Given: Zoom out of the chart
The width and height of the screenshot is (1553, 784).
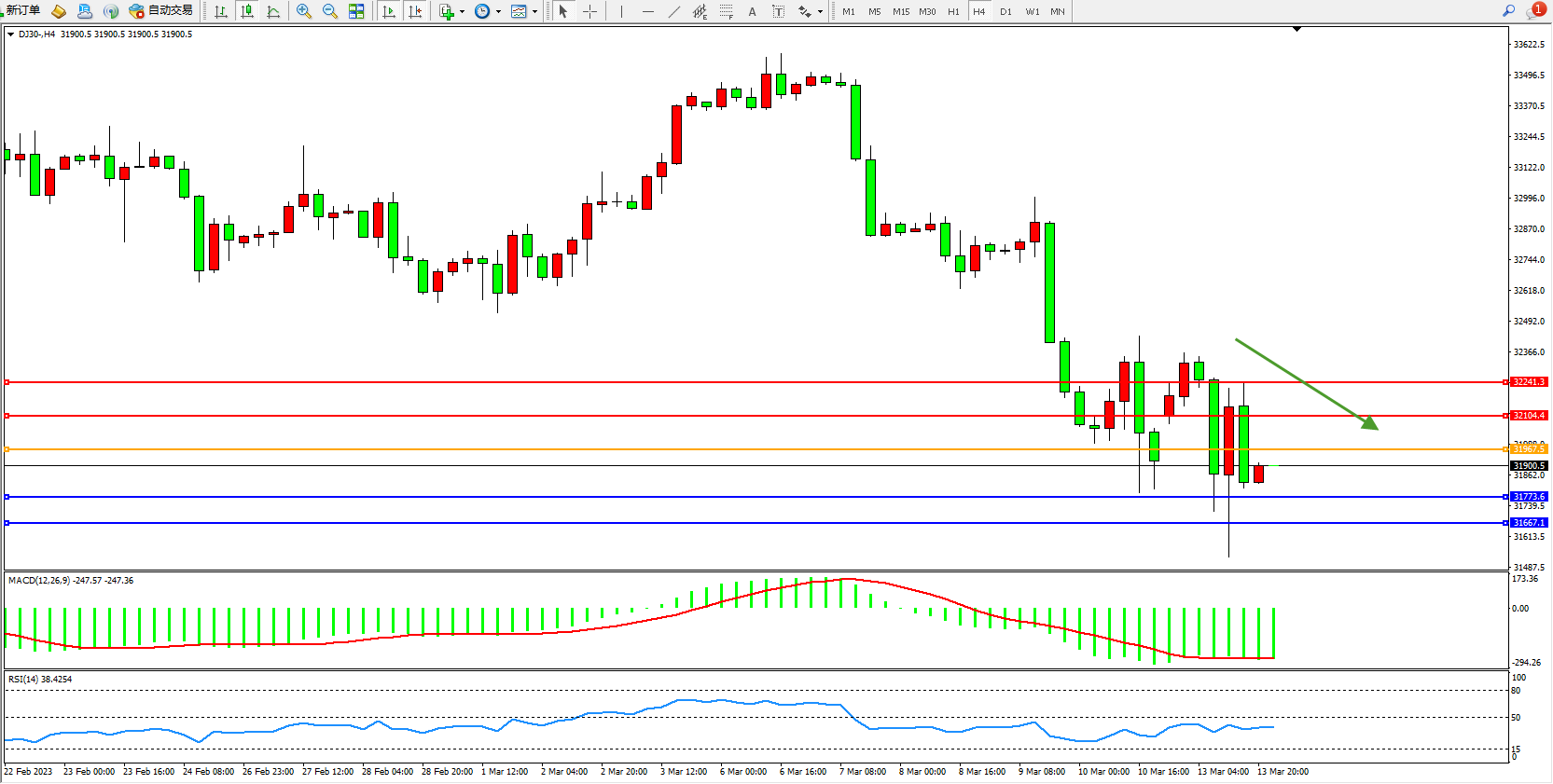Looking at the screenshot, I should [330, 11].
